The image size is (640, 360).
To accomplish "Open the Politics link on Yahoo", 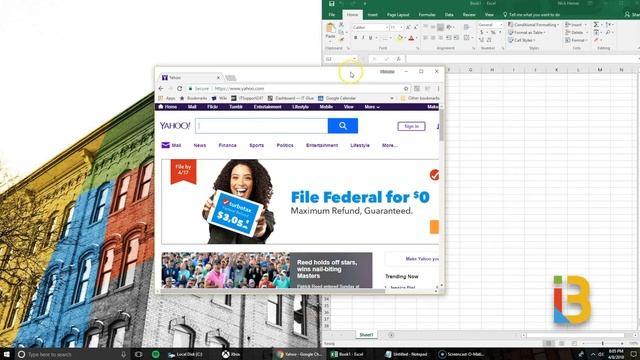I will pyautogui.click(x=285, y=145).
